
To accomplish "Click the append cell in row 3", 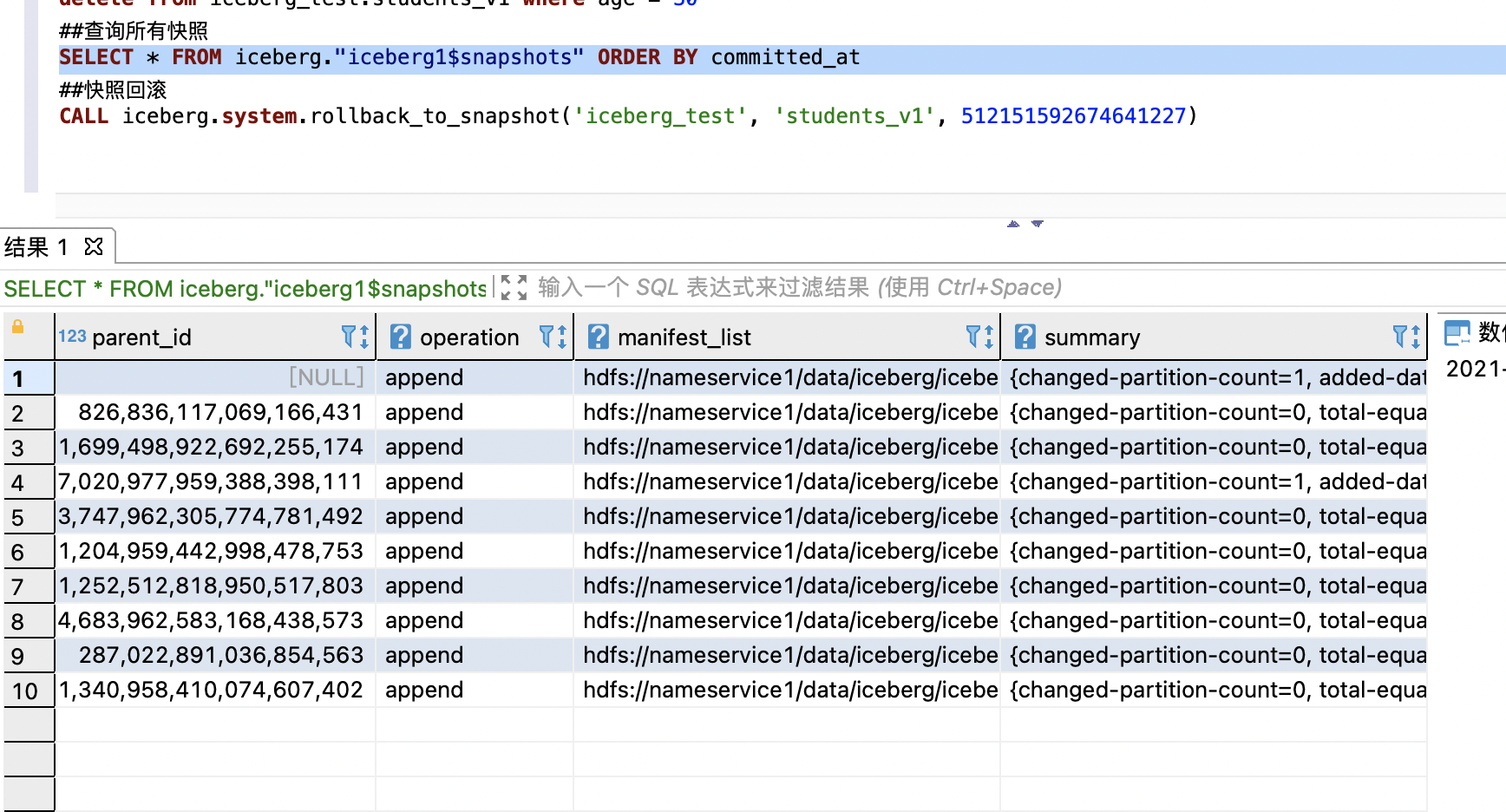I will [475, 447].
